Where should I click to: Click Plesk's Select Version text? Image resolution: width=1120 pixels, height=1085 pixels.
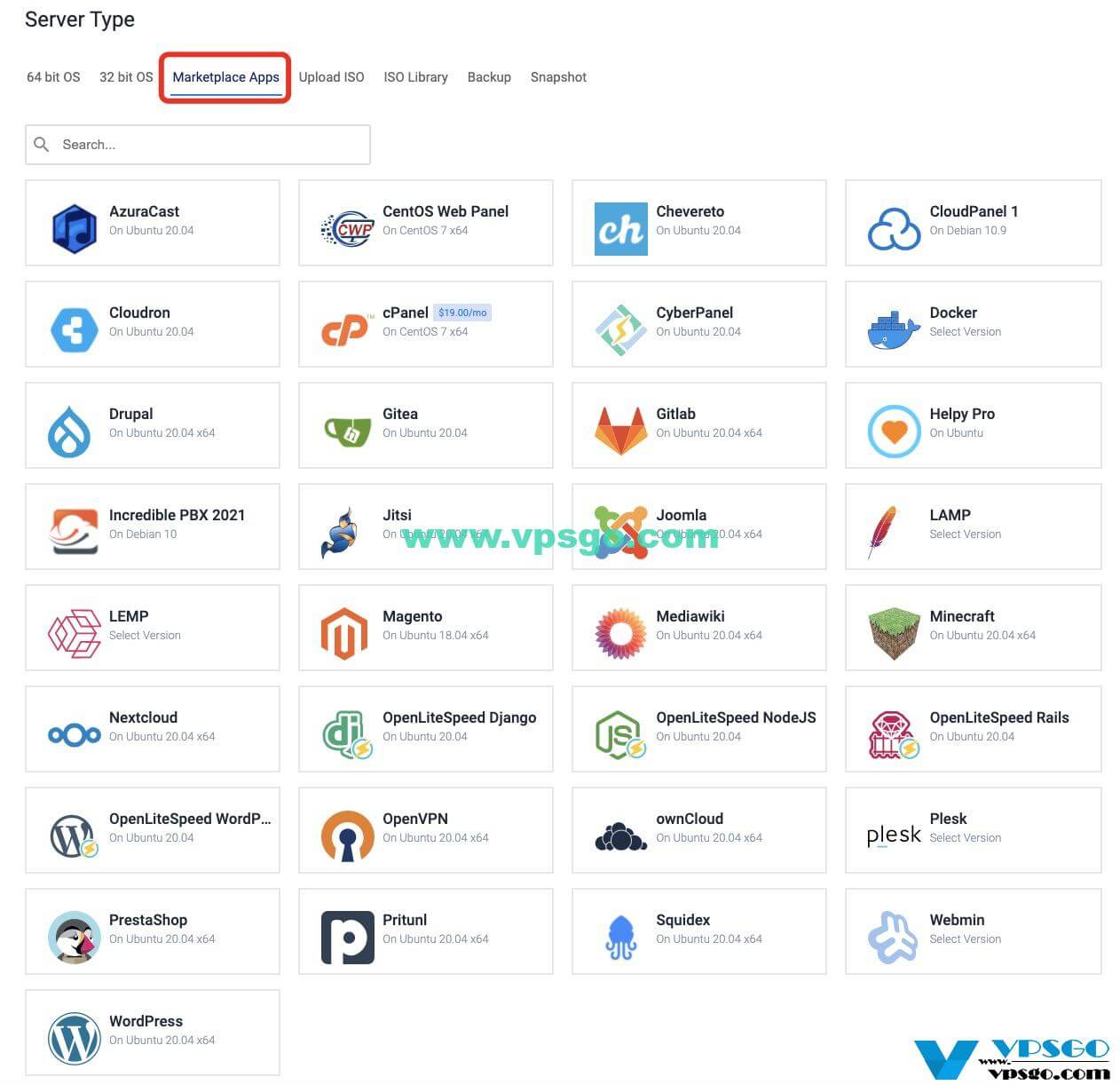pyautogui.click(x=965, y=837)
